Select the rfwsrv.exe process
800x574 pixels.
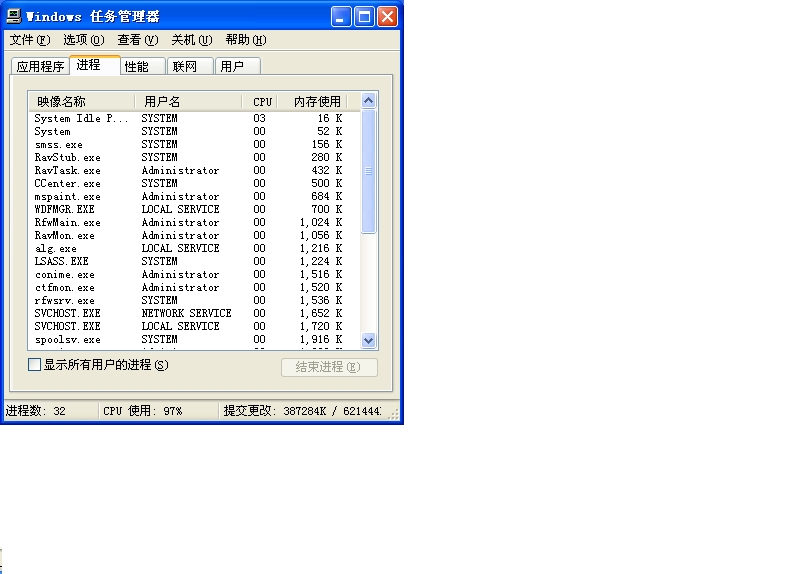coord(194,301)
